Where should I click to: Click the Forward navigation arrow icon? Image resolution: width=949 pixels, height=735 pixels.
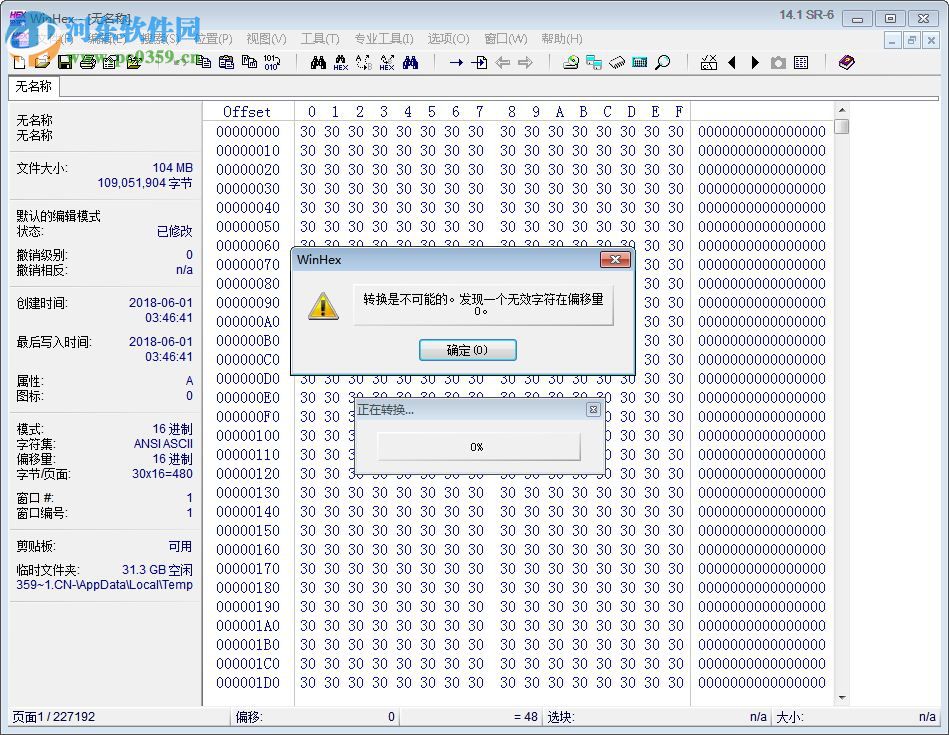click(525, 62)
